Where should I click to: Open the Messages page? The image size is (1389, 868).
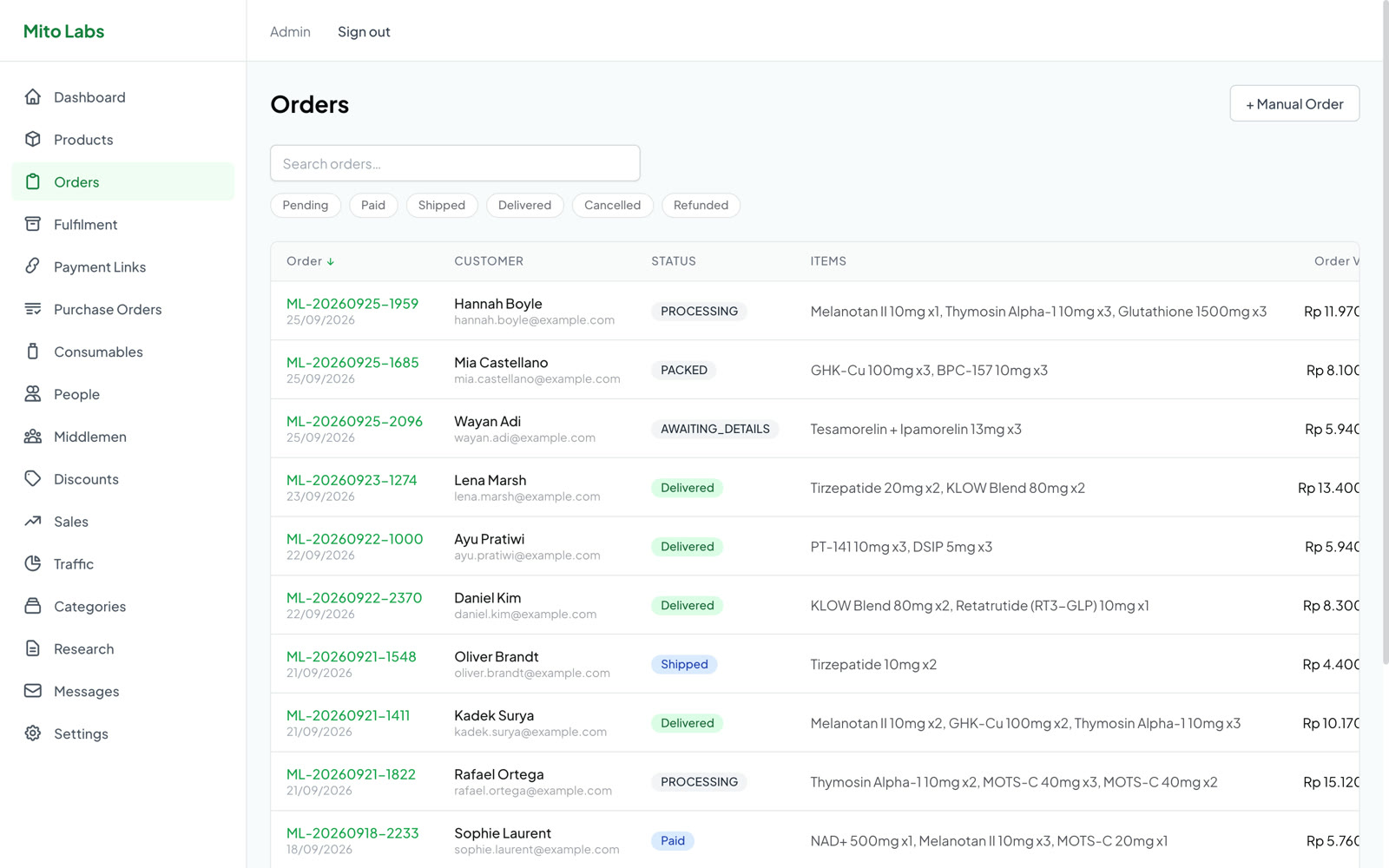pyautogui.click(x=123, y=691)
